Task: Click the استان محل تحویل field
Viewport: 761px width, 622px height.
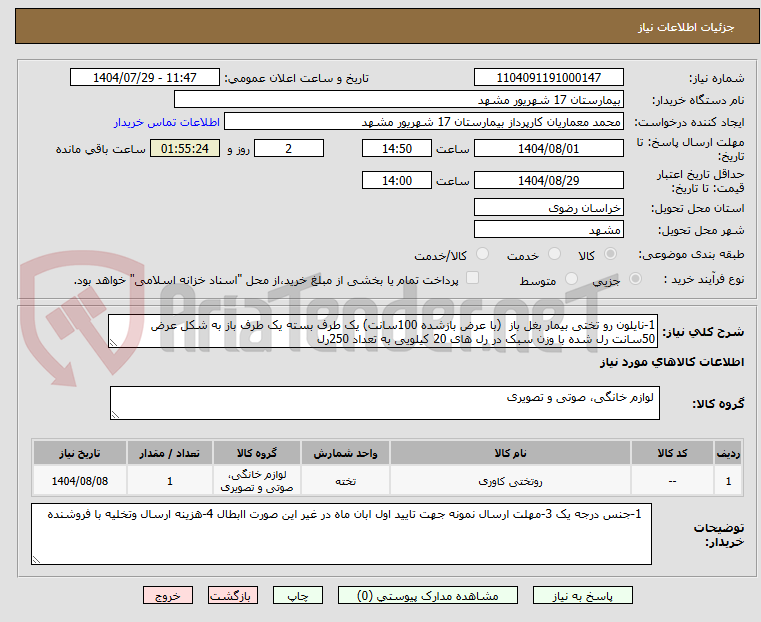Action: [548, 207]
